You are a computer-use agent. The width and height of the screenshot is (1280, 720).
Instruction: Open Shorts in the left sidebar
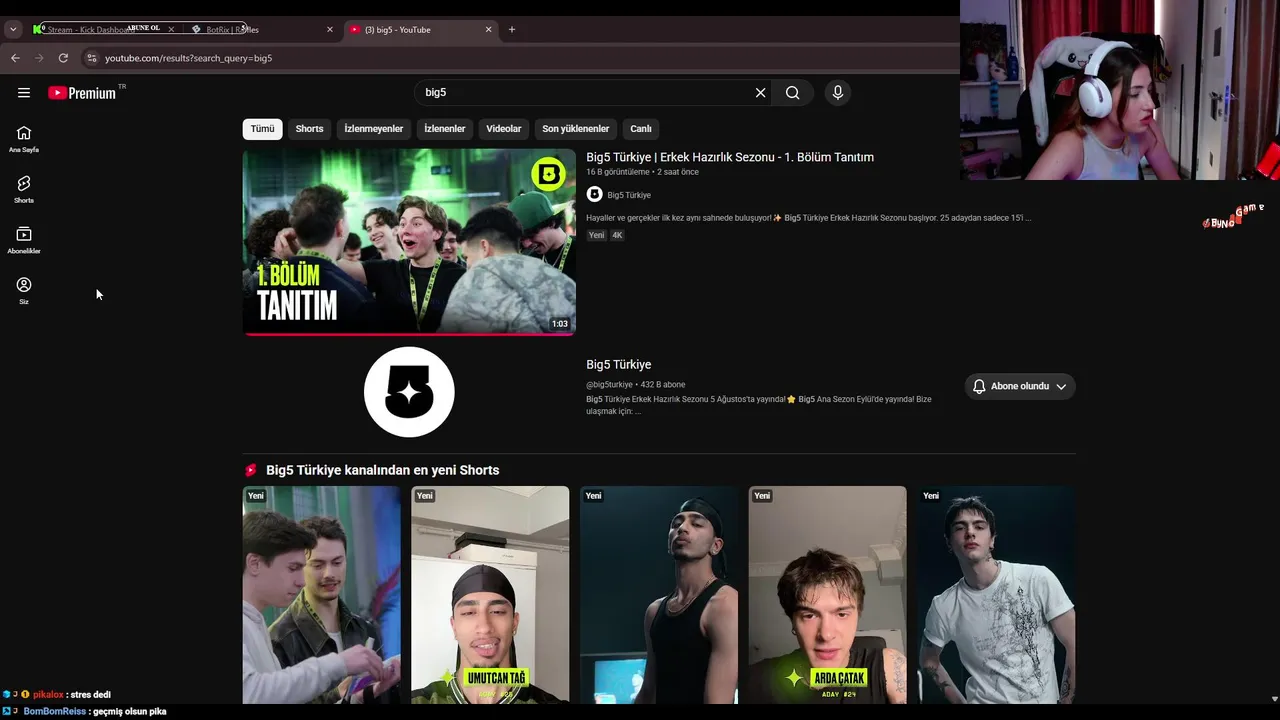[x=24, y=189]
